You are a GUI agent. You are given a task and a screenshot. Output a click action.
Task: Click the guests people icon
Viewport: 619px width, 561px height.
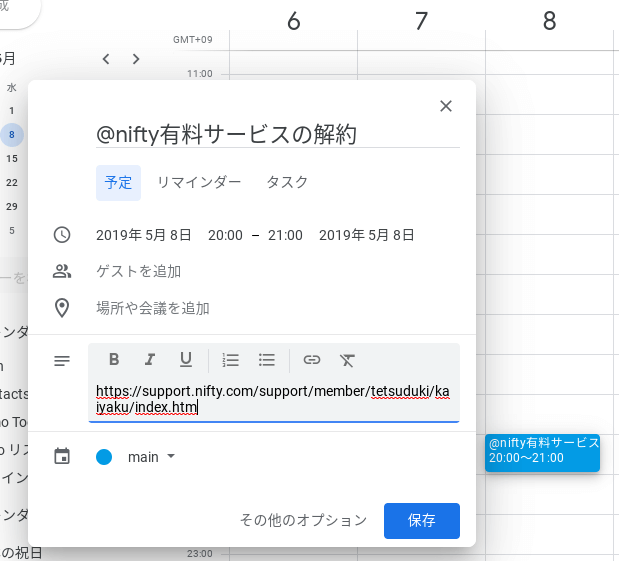pyautogui.click(x=62, y=271)
